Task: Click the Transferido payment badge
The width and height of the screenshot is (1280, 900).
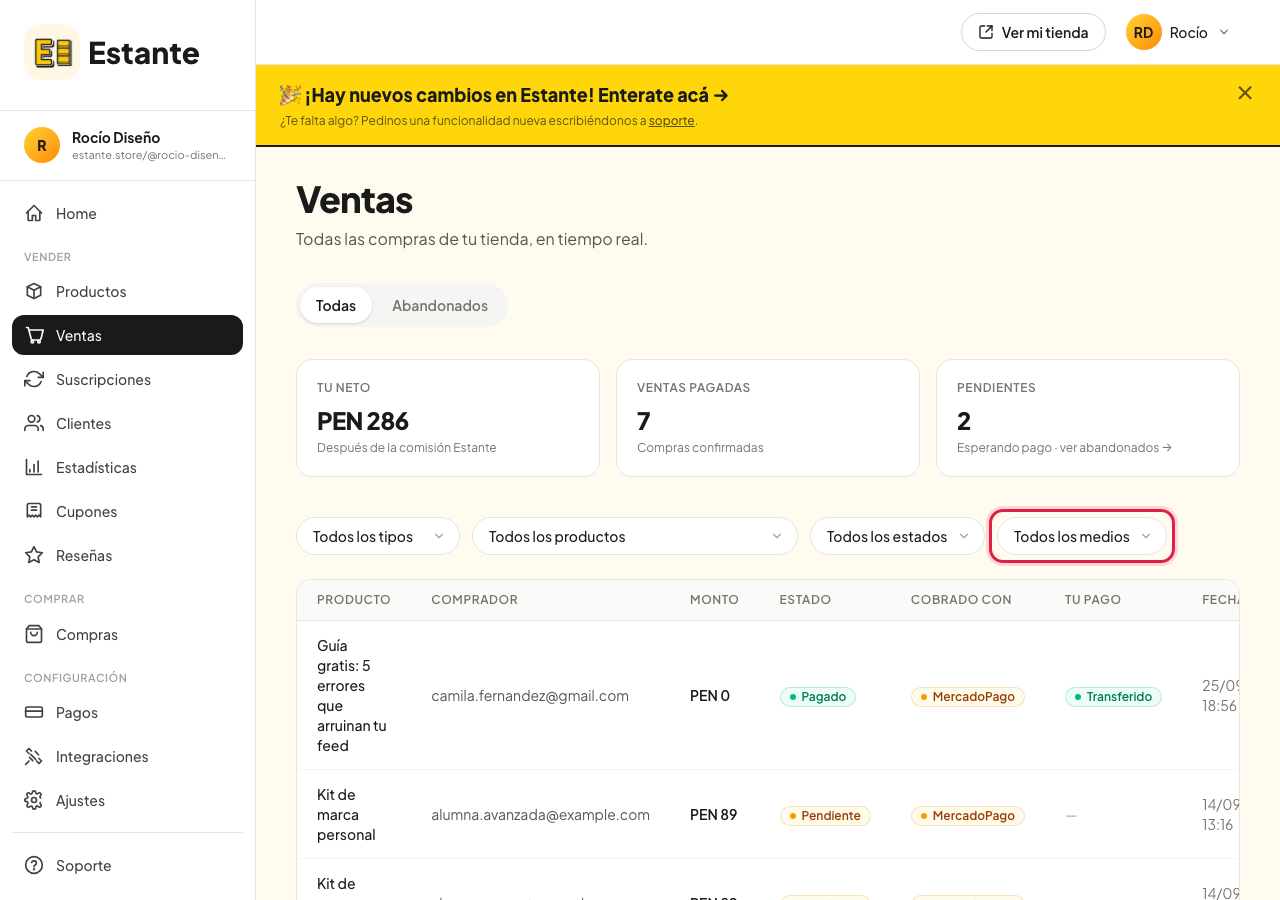Action: tap(1113, 696)
